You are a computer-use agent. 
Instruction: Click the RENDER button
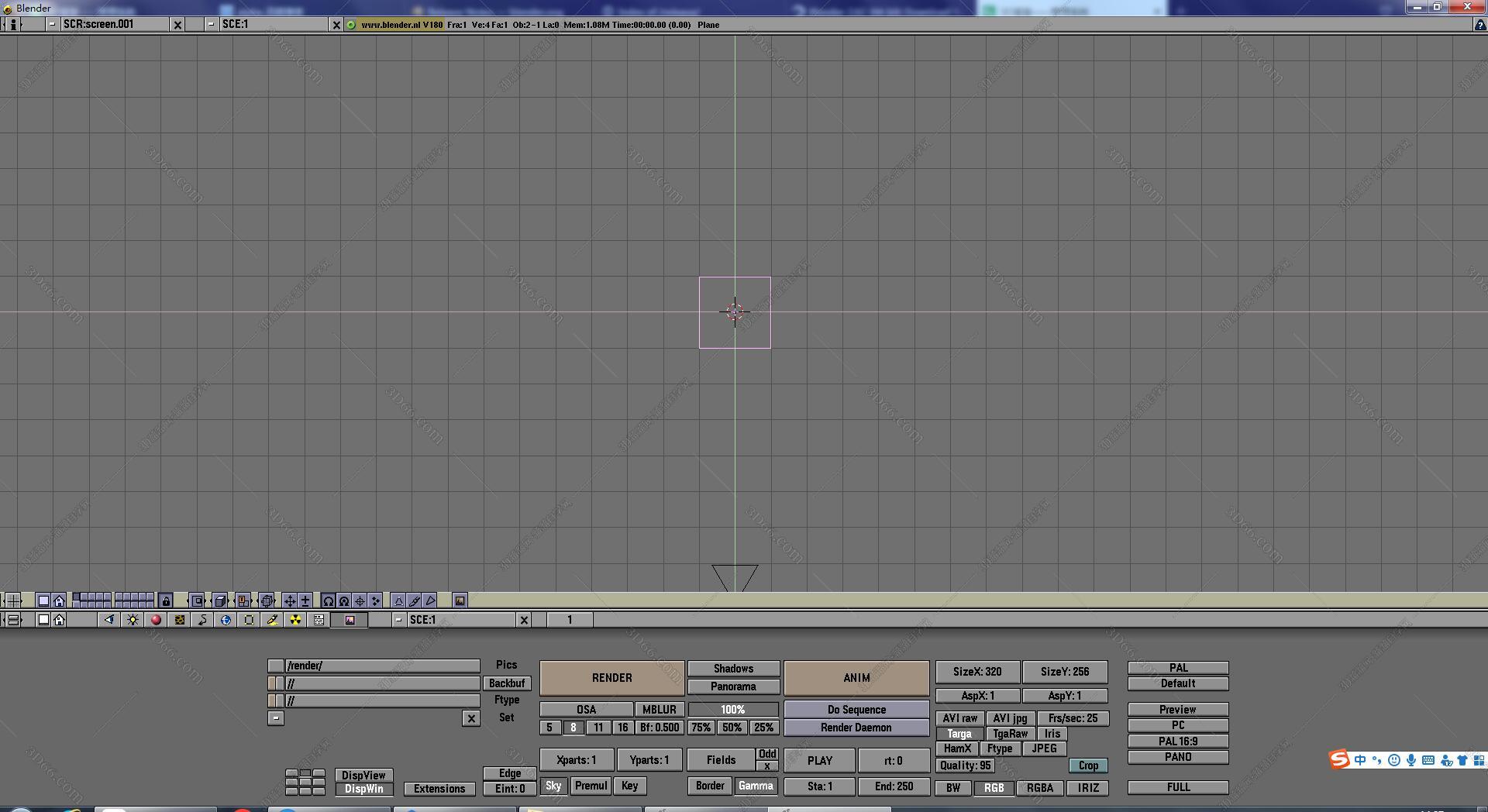coord(611,678)
